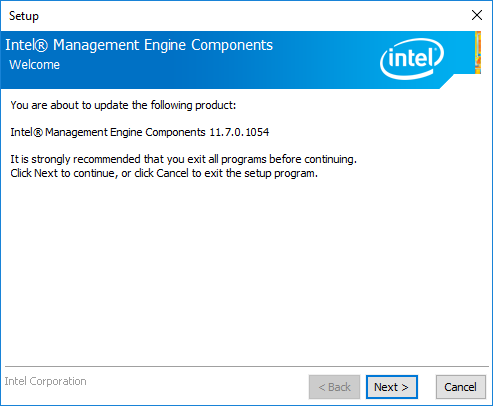Click the colorful chip image strip beside the logo
The width and height of the screenshot is (493, 406).
click(x=478, y=52)
